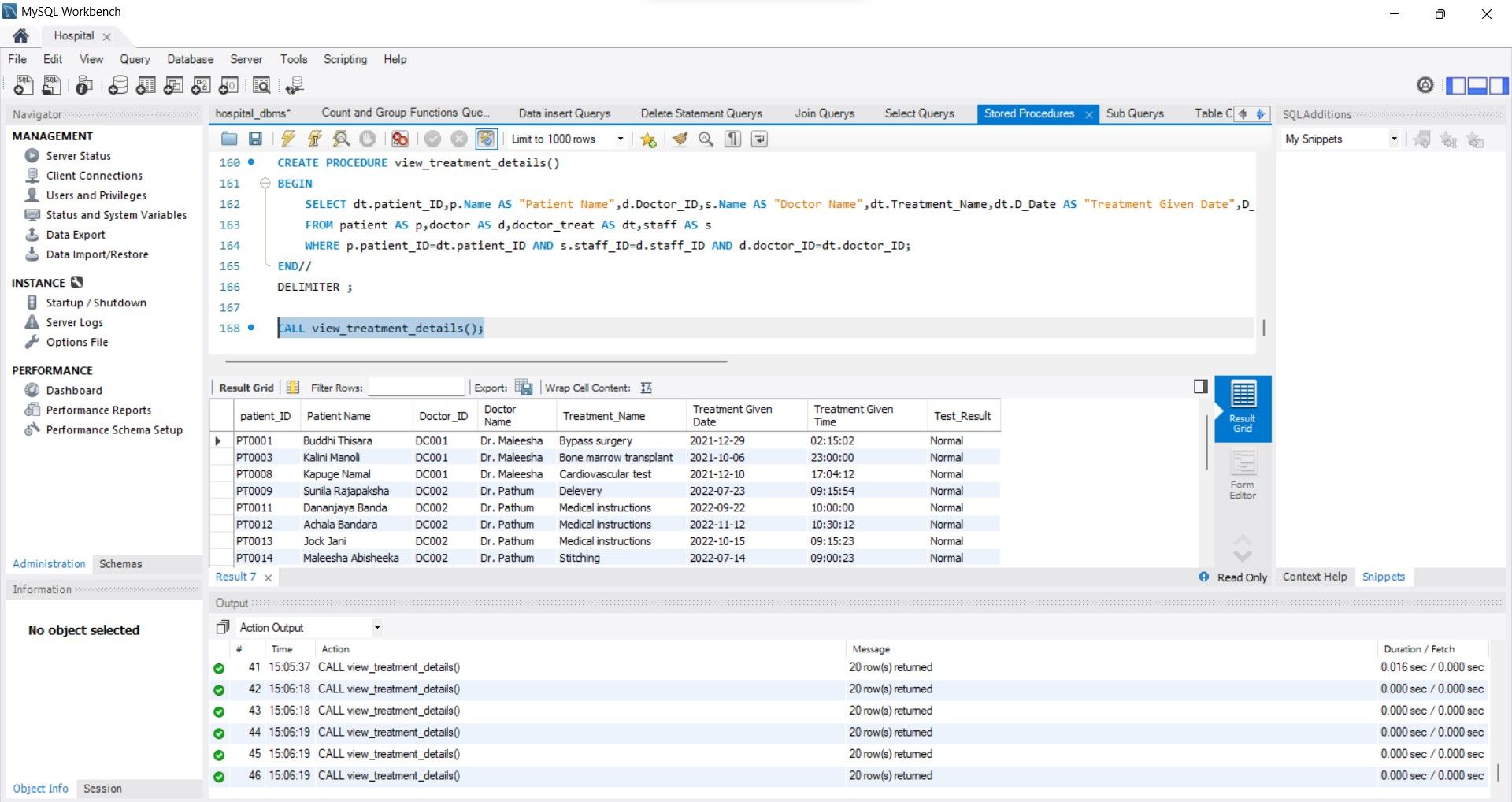Open the schema inspector icon

85,85
